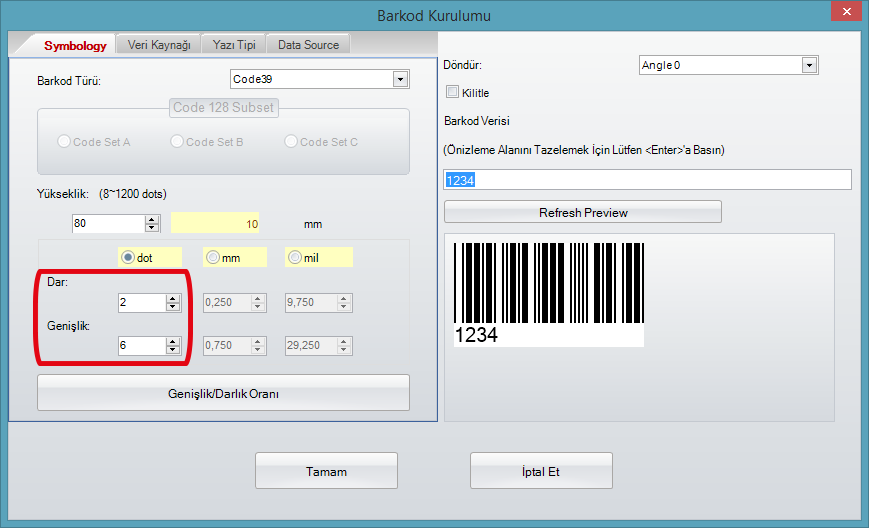This screenshot has width=869, height=528.
Task: Open the Yazı Tipi tab
Action: (x=233, y=45)
